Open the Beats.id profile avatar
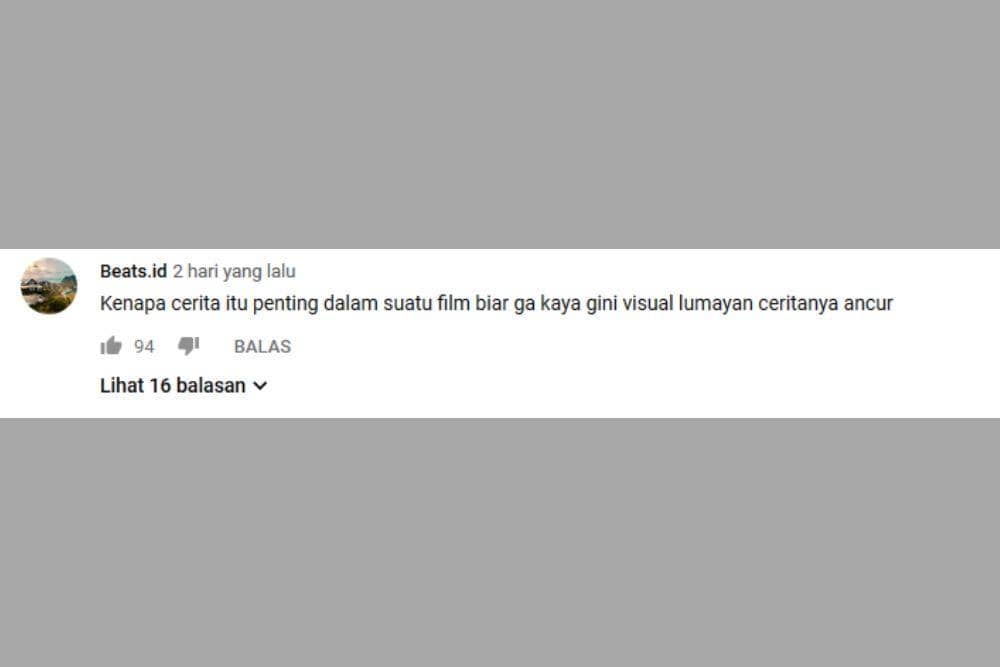 point(49,286)
